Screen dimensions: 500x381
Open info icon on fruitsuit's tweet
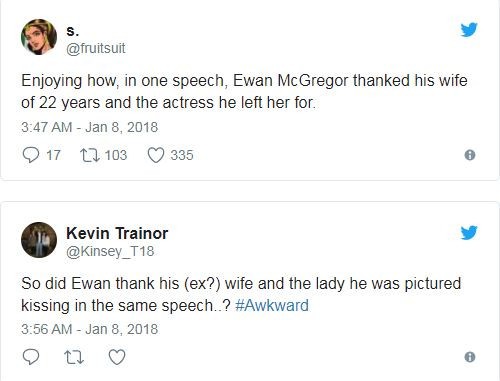point(470,155)
